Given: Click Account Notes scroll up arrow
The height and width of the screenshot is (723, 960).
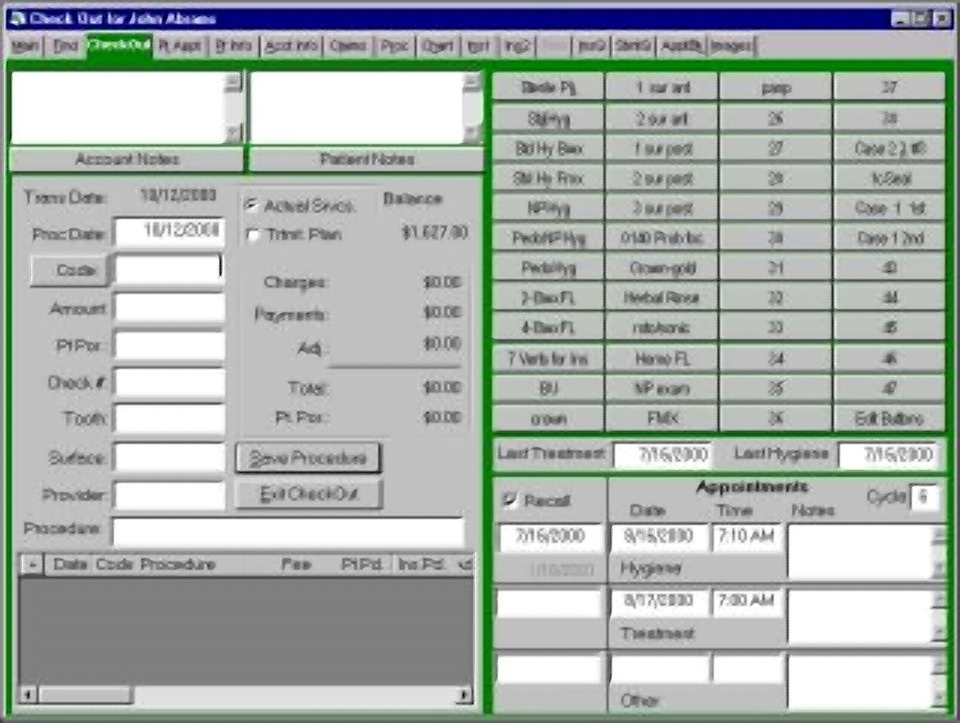Looking at the screenshot, I should coord(233,82).
